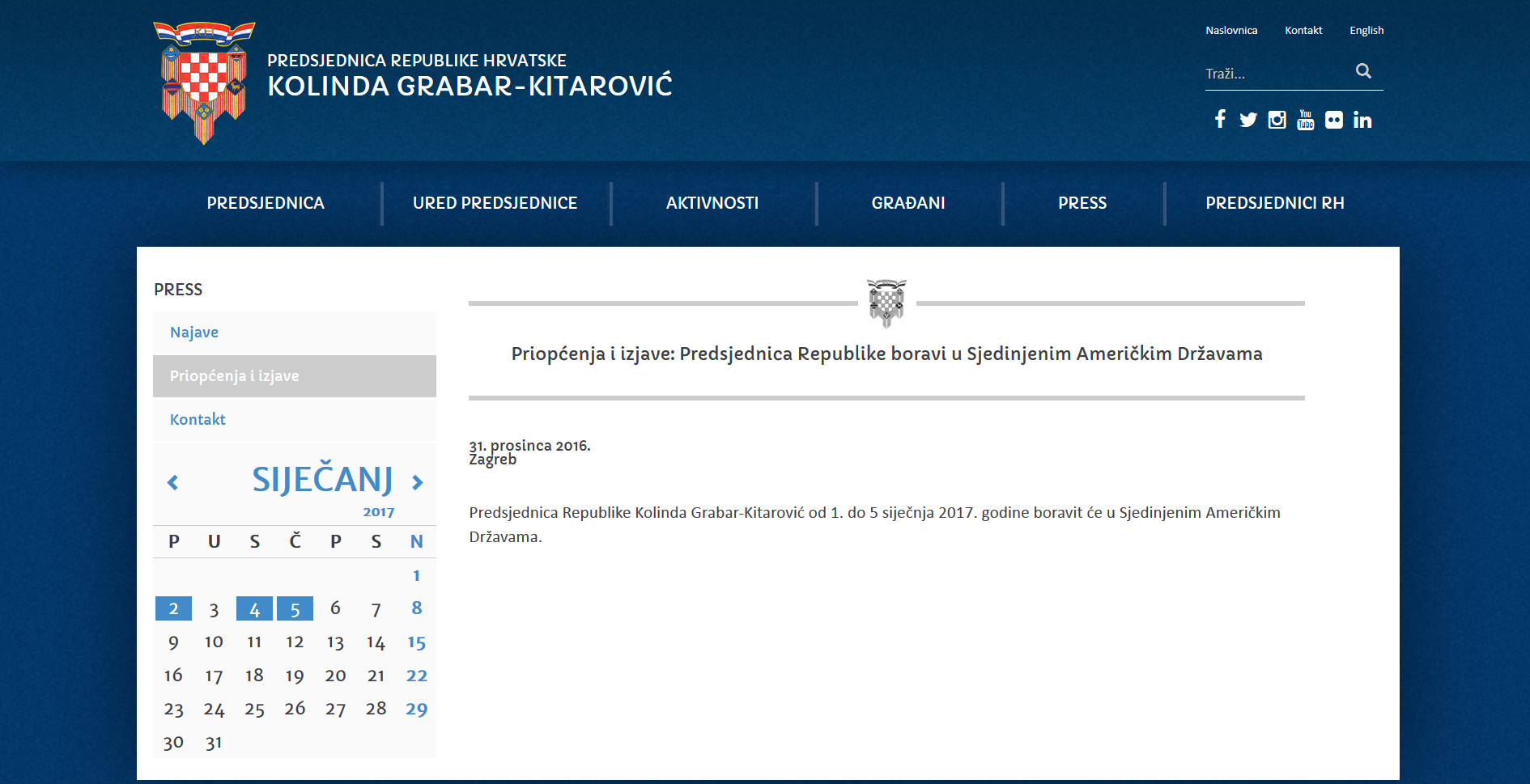Go to next month with right chevron

coord(418,481)
